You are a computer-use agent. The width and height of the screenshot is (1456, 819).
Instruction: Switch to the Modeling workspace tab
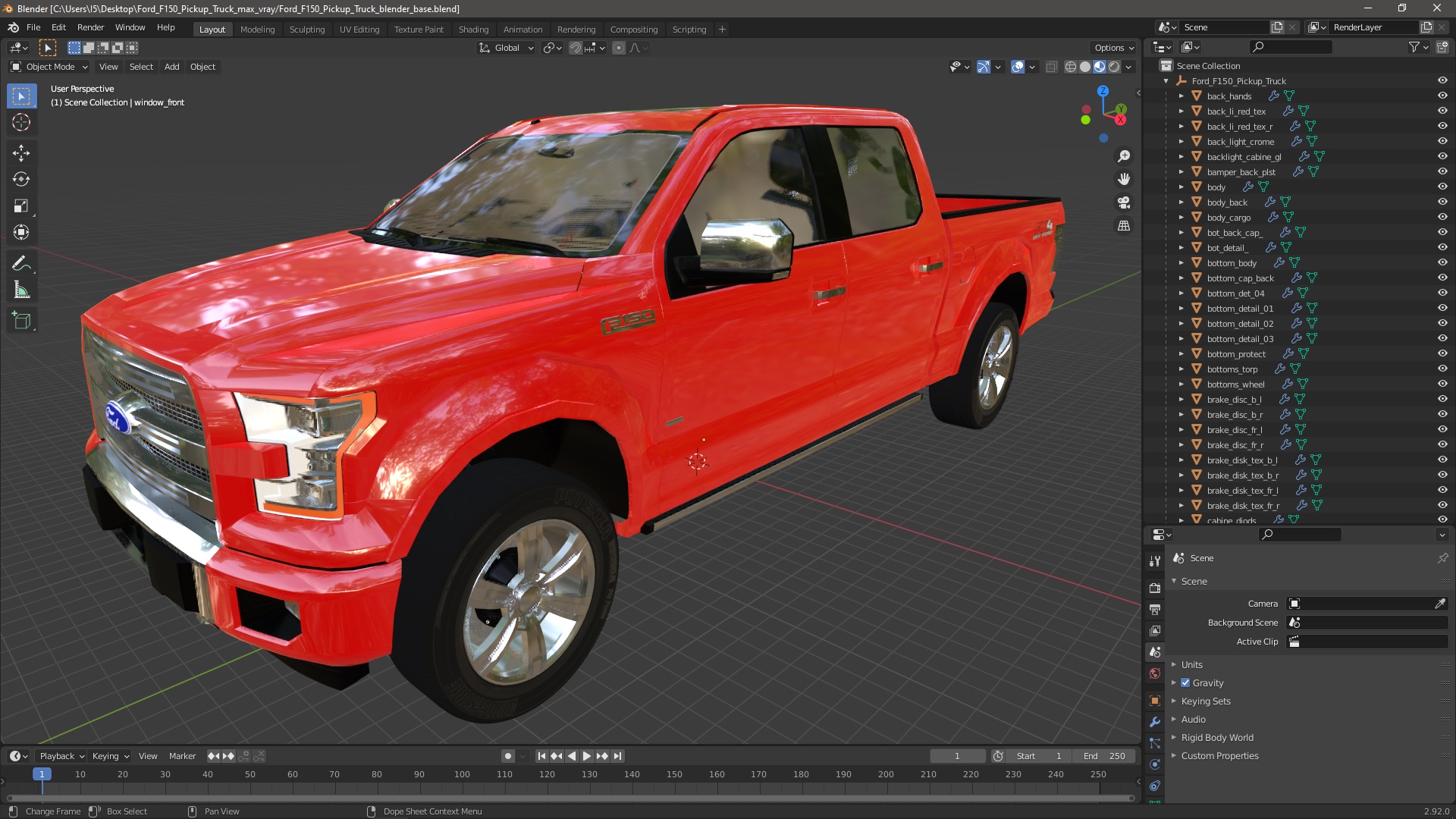pyautogui.click(x=257, y=30)
